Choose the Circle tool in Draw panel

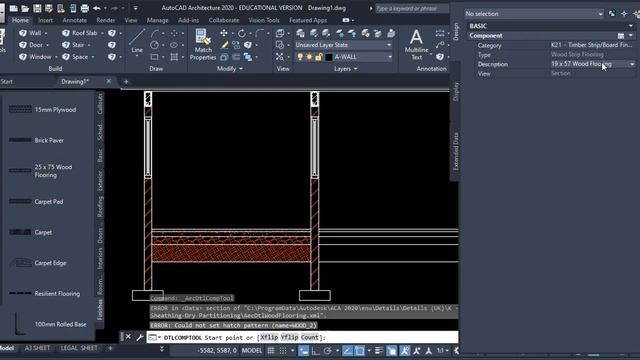point(154,45)
